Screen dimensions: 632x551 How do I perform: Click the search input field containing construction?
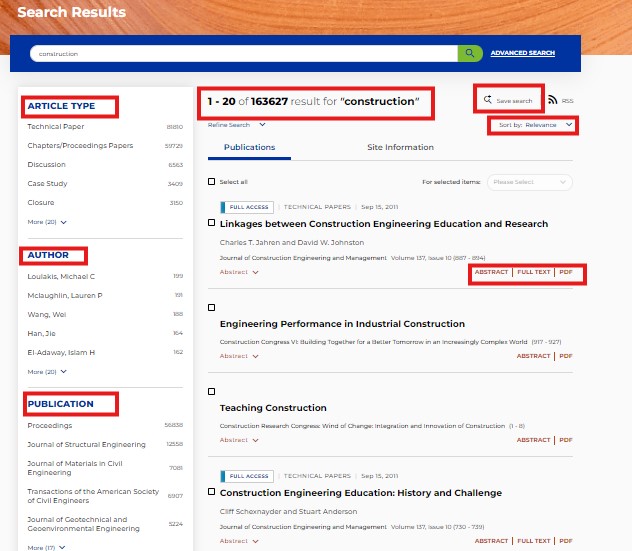coord(240,53)
